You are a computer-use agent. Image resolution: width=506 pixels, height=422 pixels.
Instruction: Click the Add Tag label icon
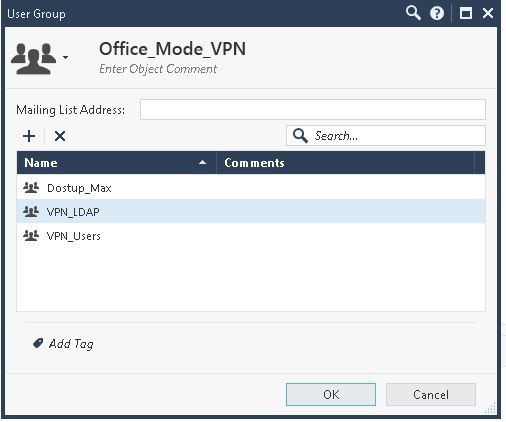[x=38, y=343]
